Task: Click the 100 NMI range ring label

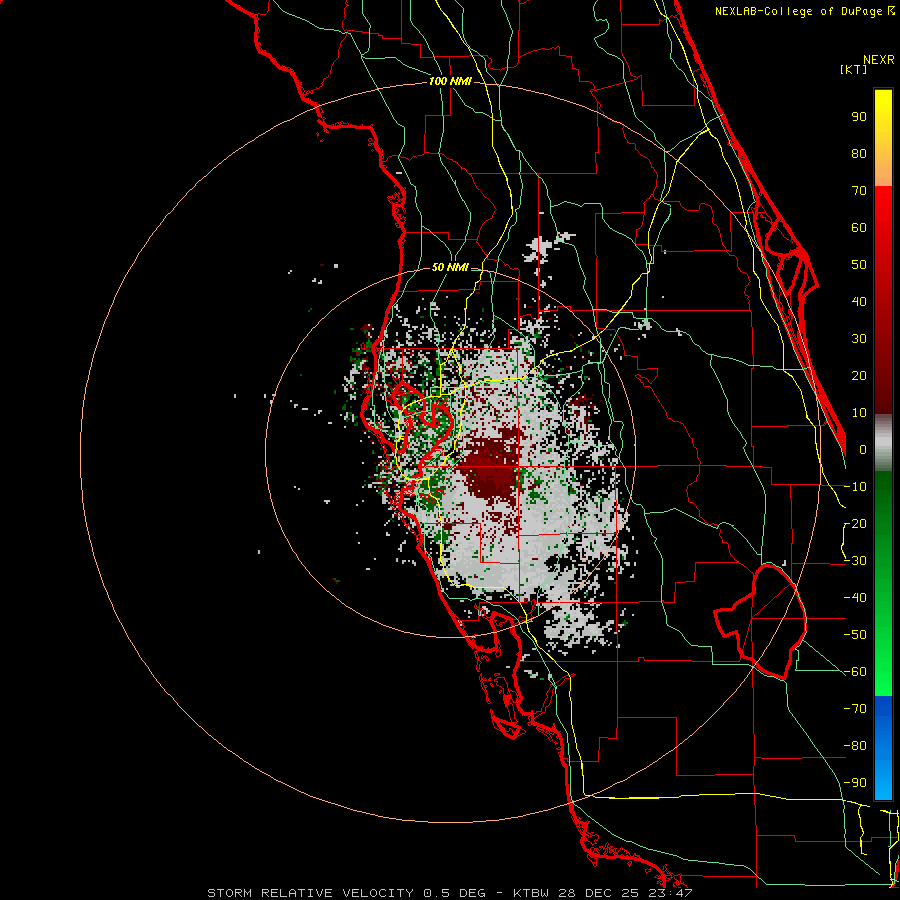Action: point(450,82)
